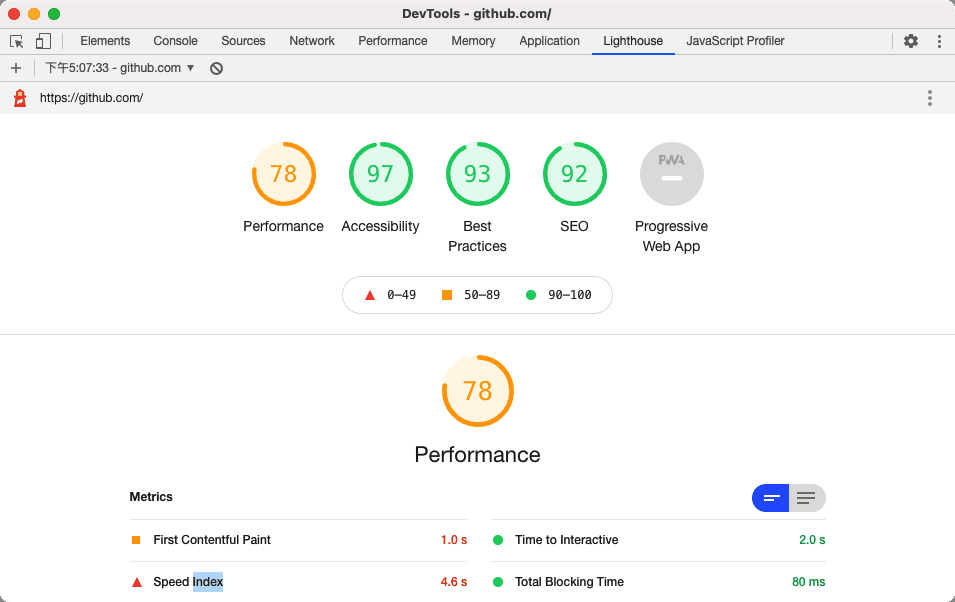
Task: Maximize the DevTools window with green button
Action: pyautogui.click(x=54, y=14)
